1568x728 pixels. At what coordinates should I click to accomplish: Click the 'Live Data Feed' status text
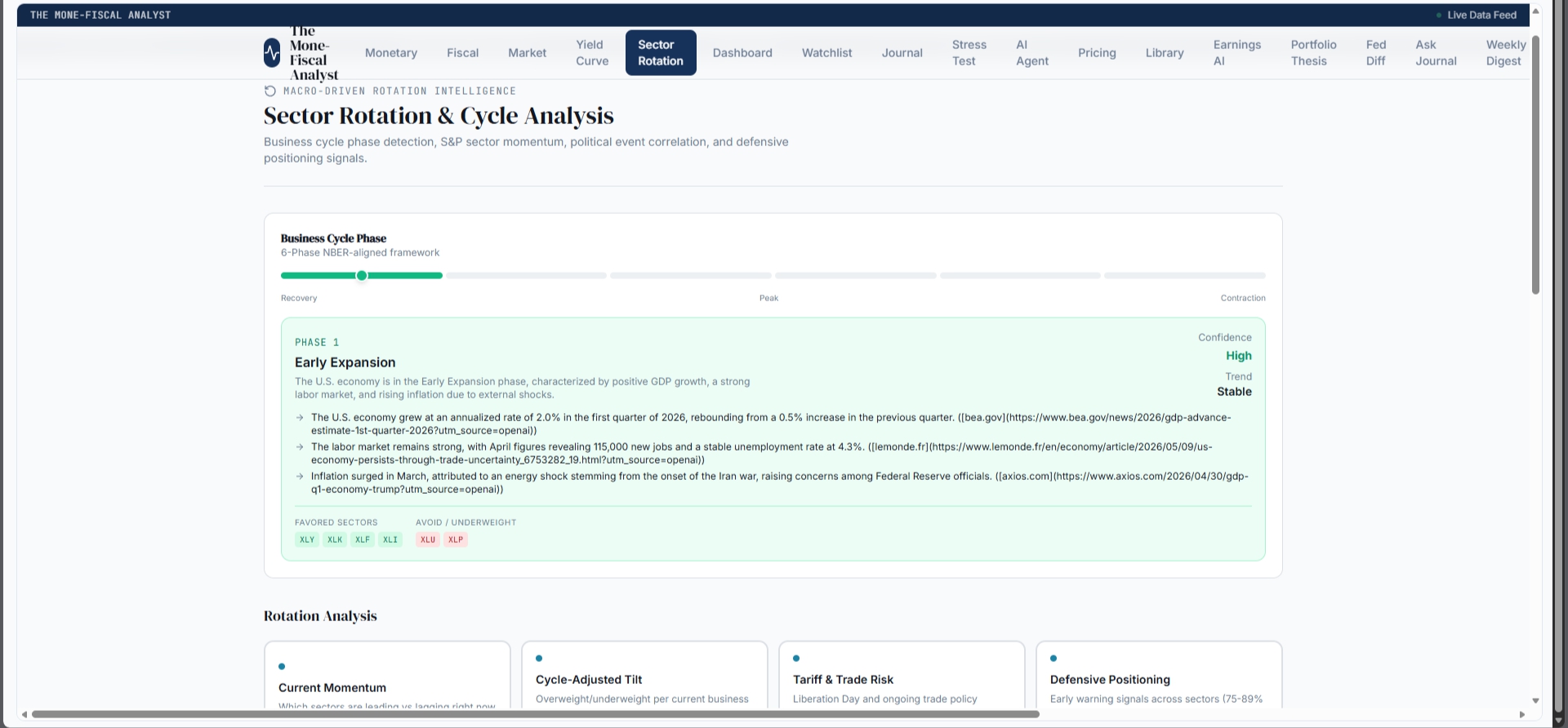coord(1481,15)
